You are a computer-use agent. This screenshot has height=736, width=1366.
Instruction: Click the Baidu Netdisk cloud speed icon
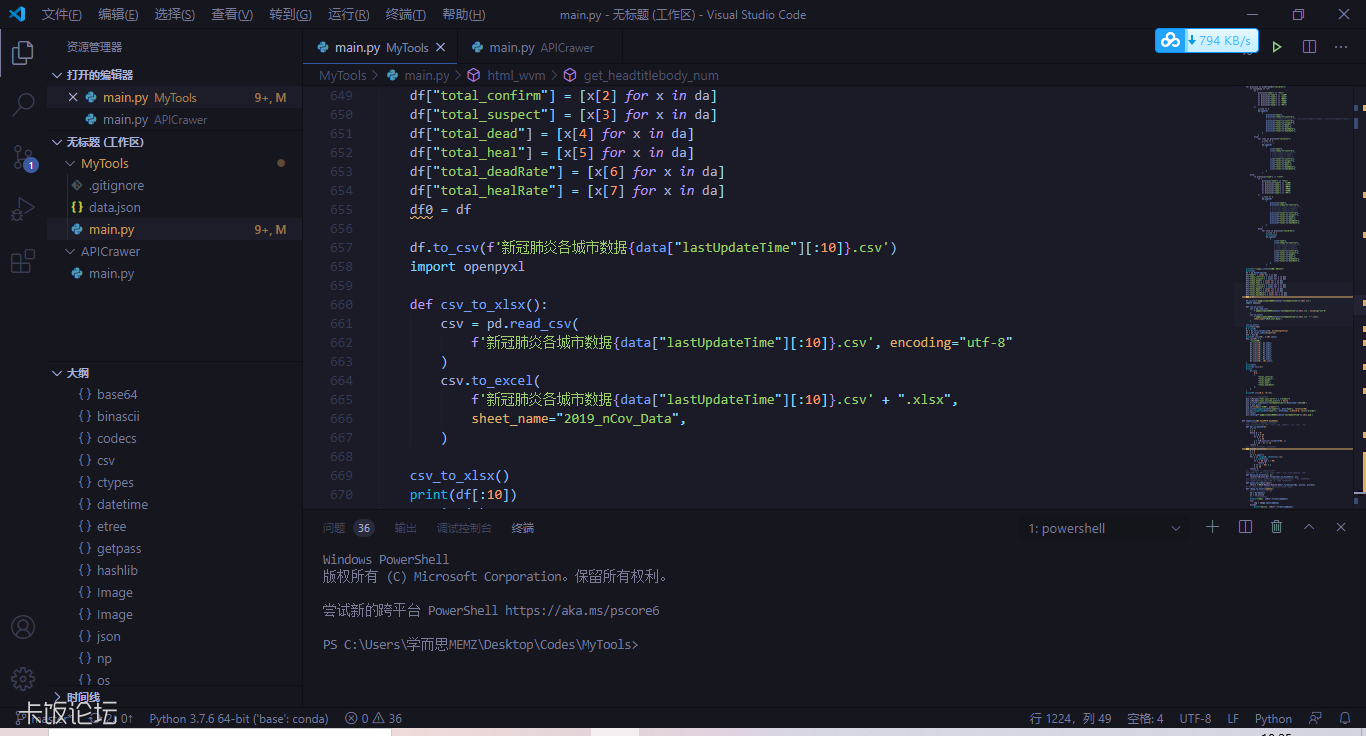(x=1170, y=40)
